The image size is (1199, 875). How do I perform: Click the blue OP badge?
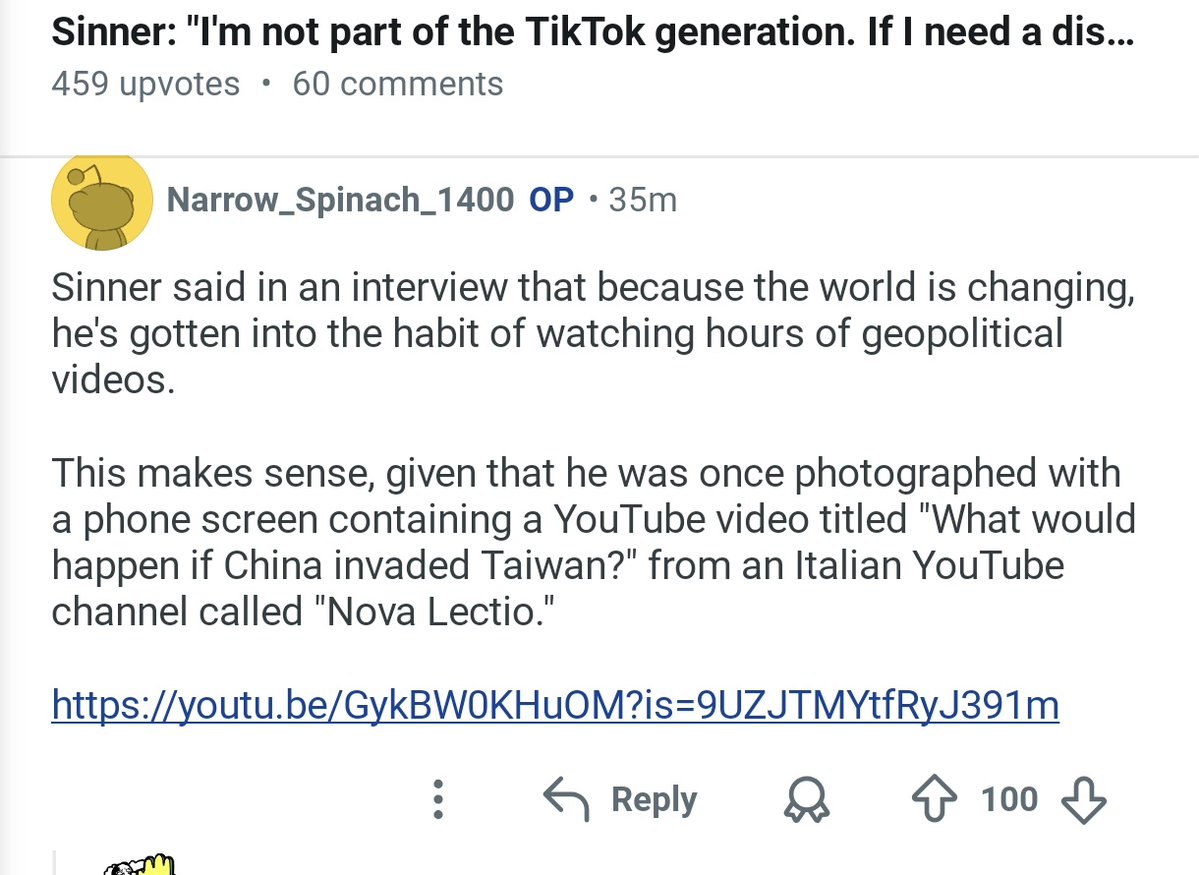(551, 200)
